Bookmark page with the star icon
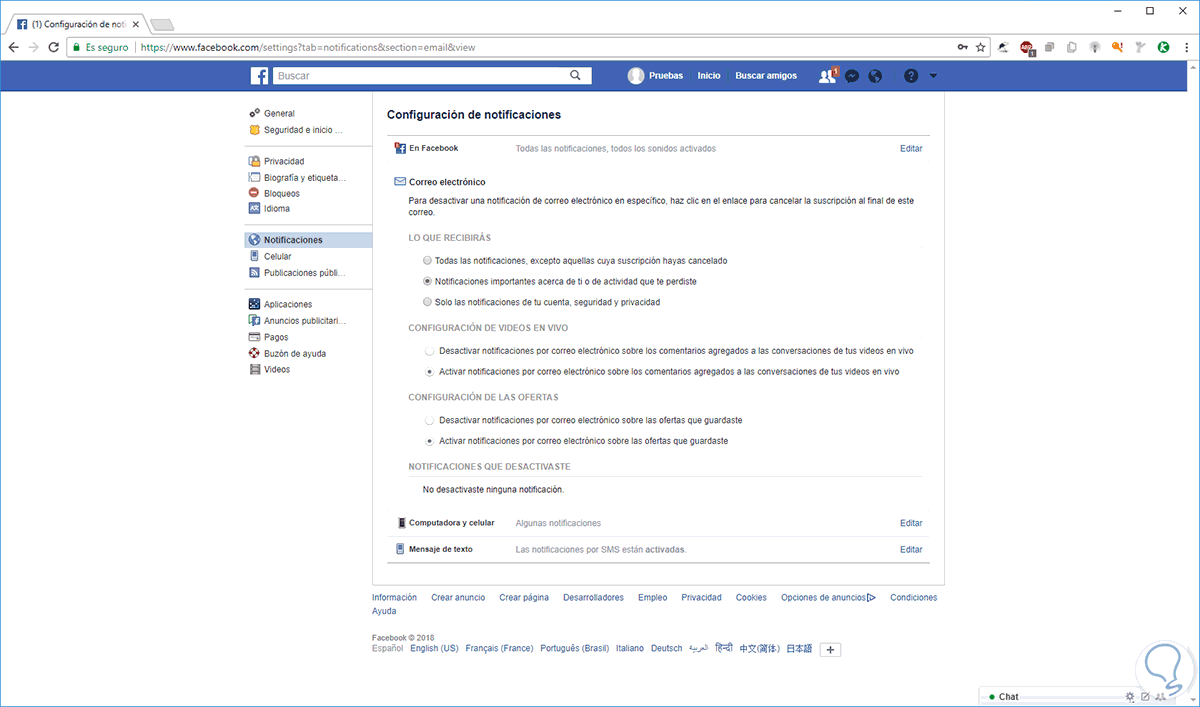Image resolution: width=1200 pixels, height=707 pixels. [x=981, y=47]
